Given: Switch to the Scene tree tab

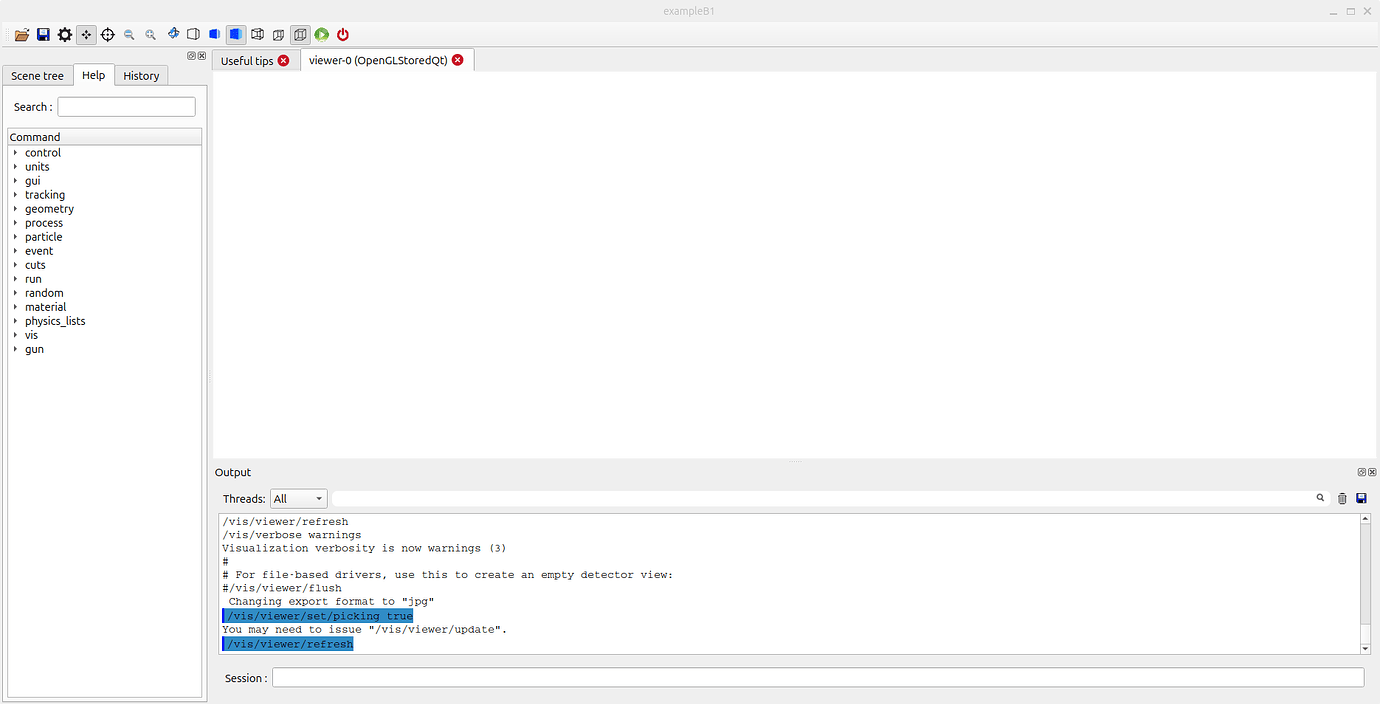Looking at the screenshot, I should click(x=37, y=75).
